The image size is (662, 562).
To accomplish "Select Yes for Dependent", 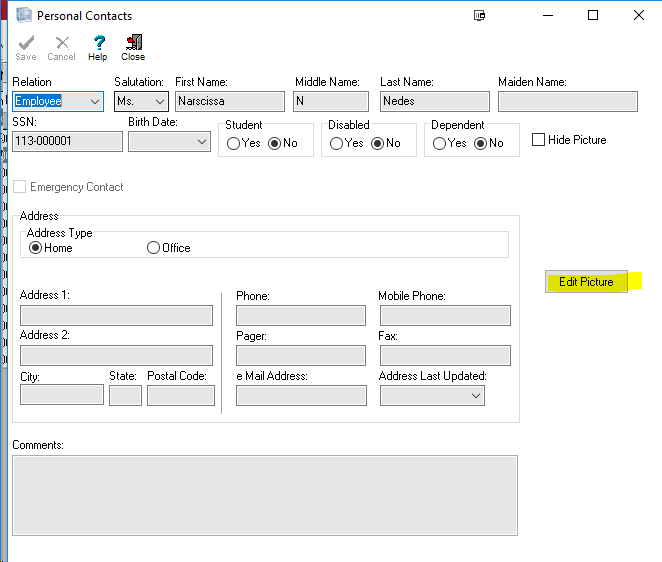I will point(438,143).
